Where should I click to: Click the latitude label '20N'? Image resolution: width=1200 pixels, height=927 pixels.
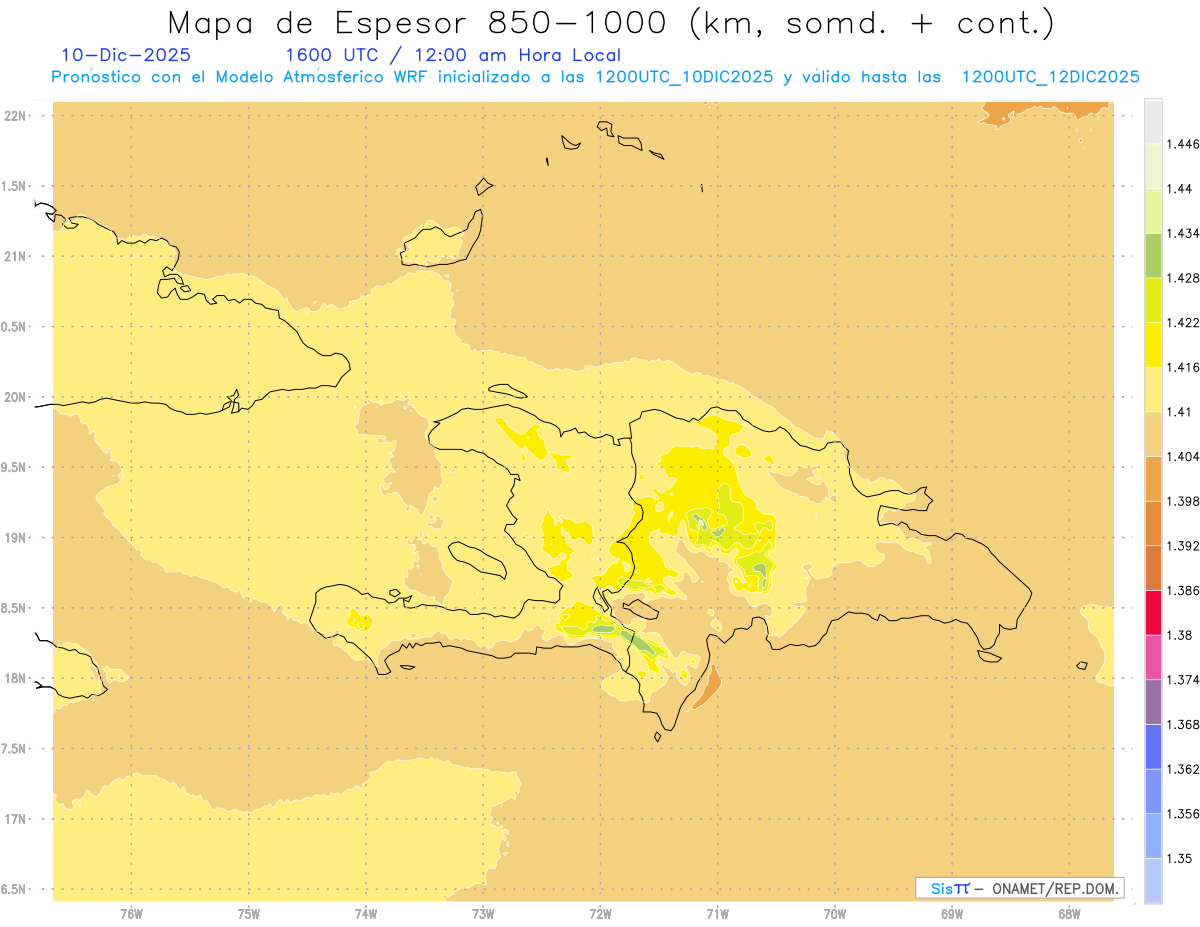click(15, 397)
